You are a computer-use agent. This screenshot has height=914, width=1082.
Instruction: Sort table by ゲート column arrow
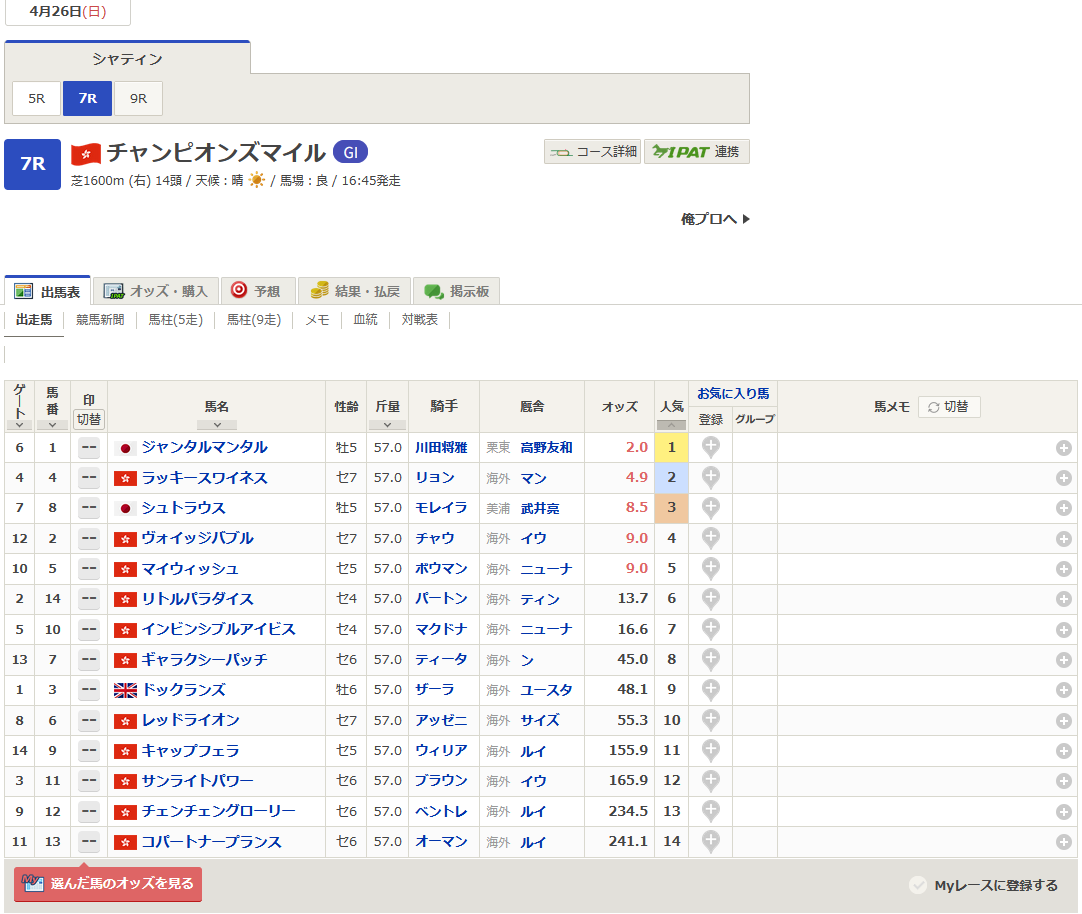[19, 426]
